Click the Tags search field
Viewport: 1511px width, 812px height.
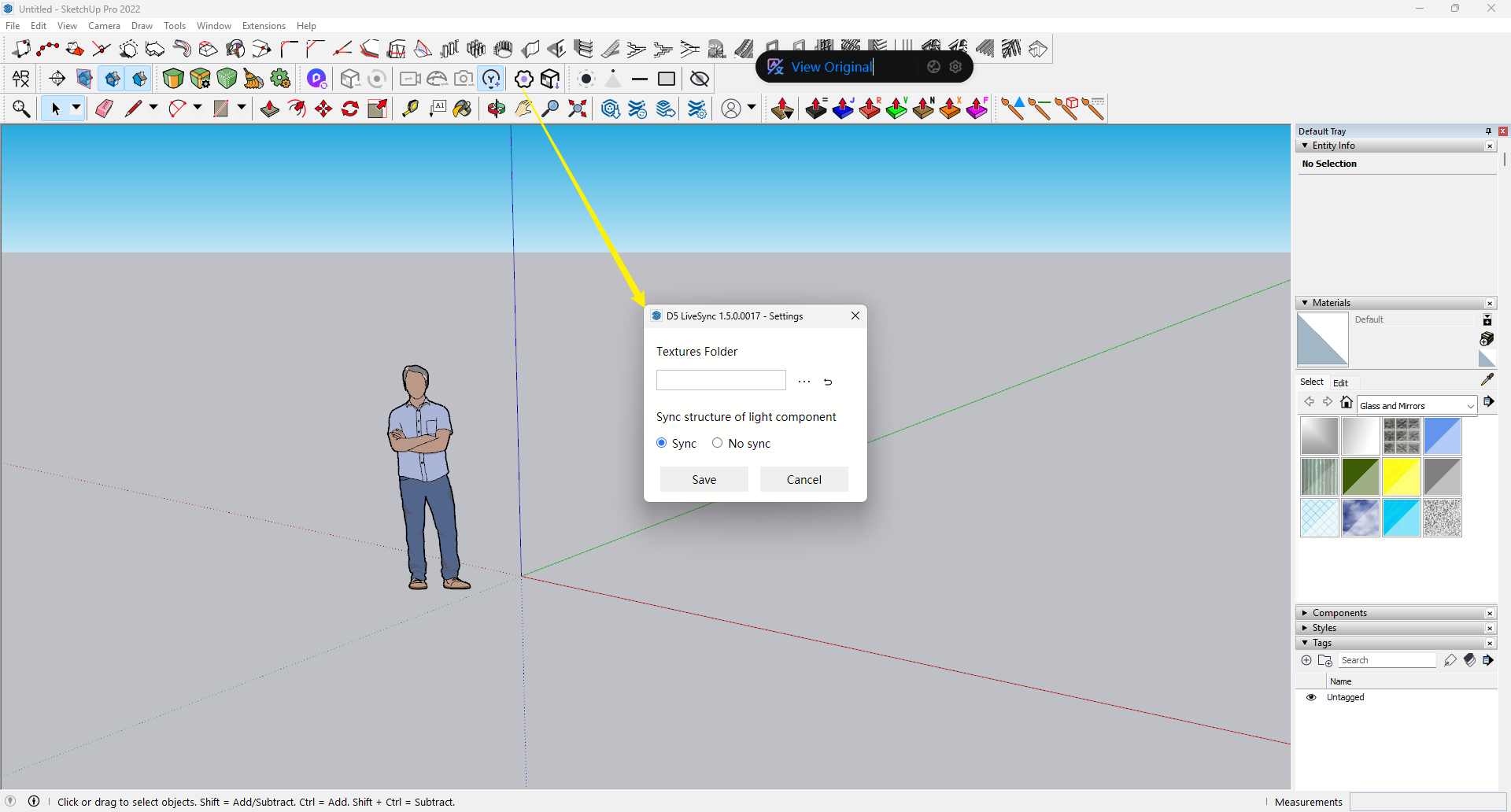pyautogui.click(x=1387, y=660)
